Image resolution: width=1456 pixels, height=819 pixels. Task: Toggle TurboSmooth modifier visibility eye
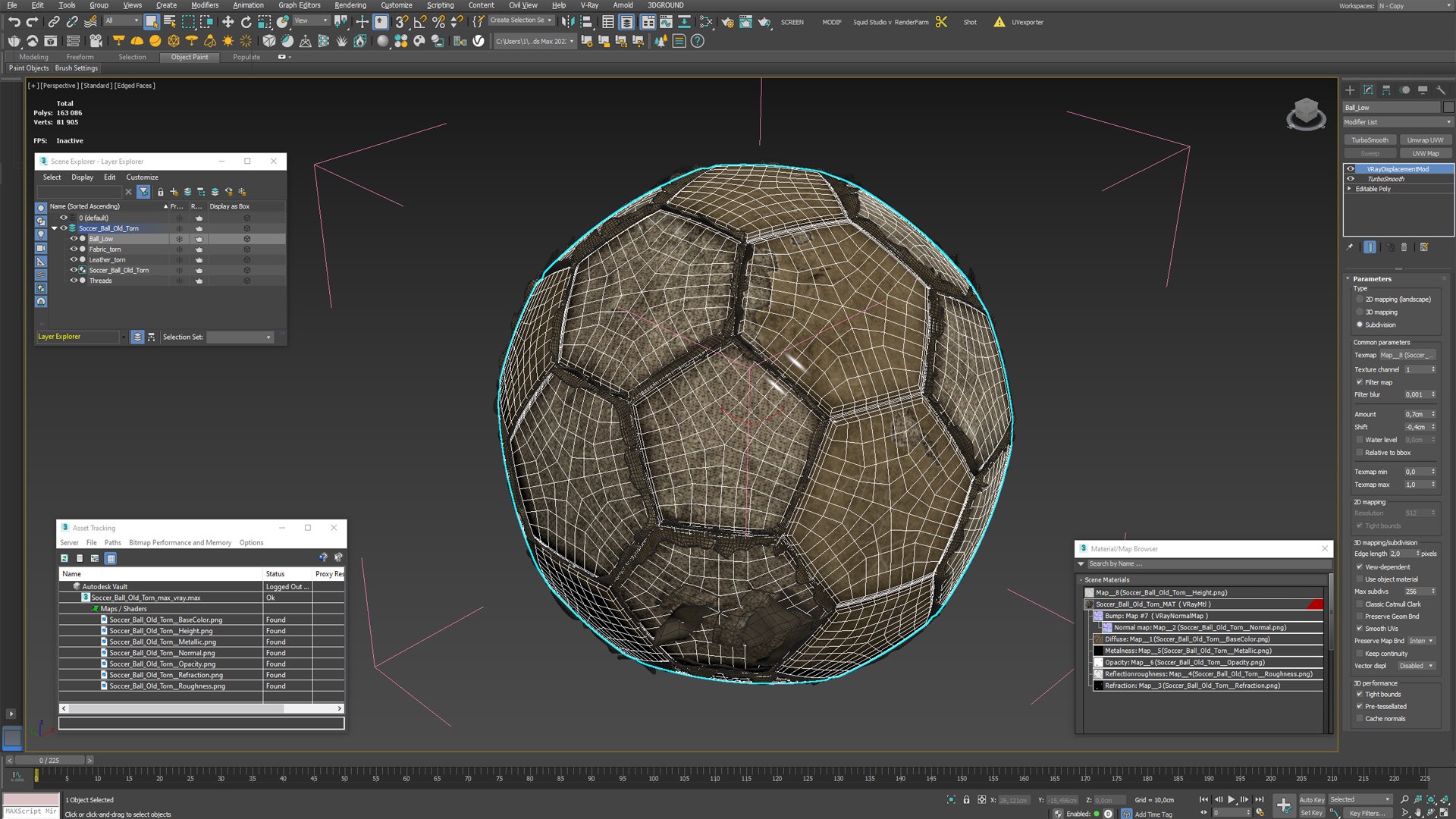(1351, 179)
